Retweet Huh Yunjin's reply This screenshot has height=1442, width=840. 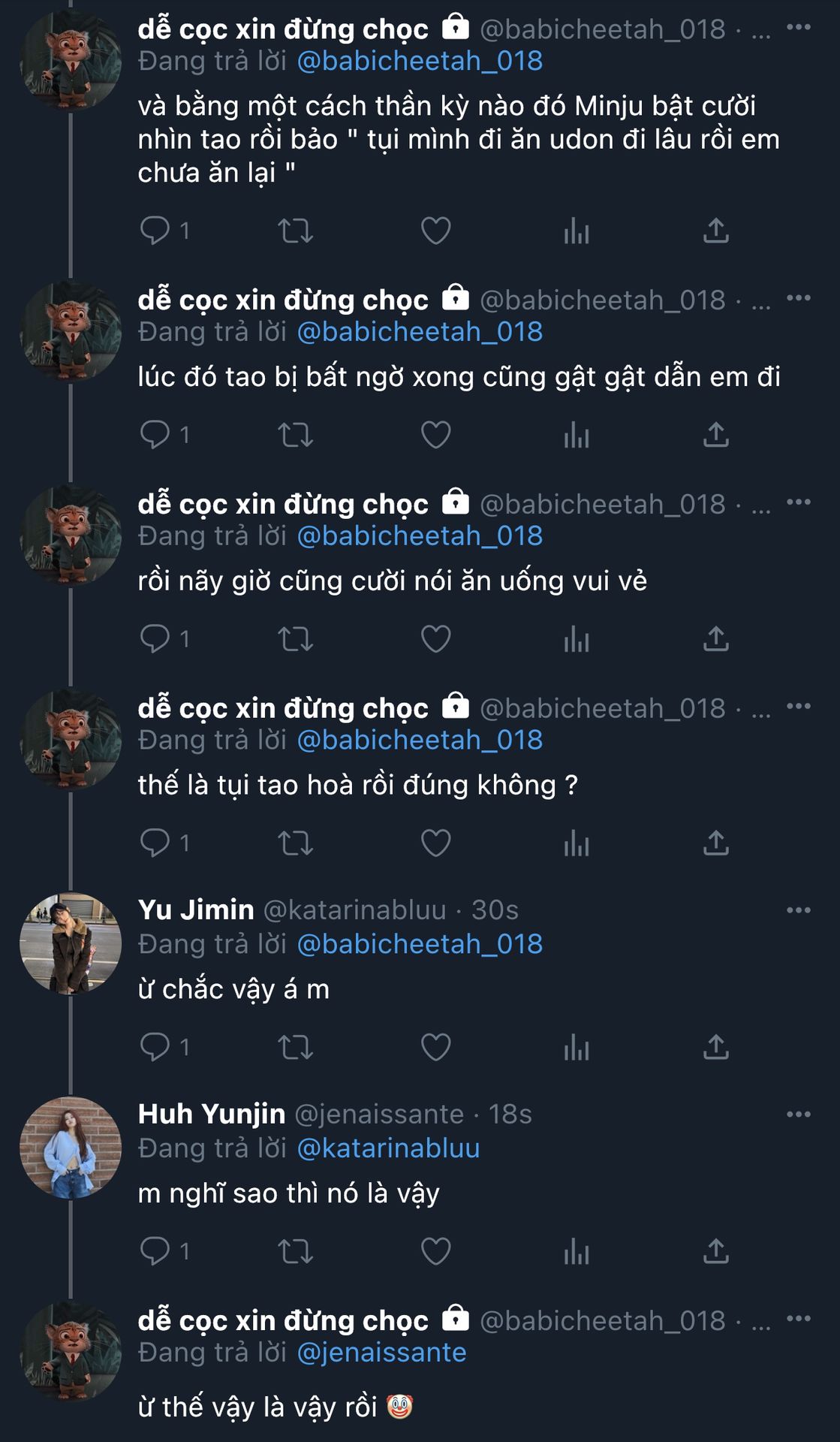coord(295,1251)
